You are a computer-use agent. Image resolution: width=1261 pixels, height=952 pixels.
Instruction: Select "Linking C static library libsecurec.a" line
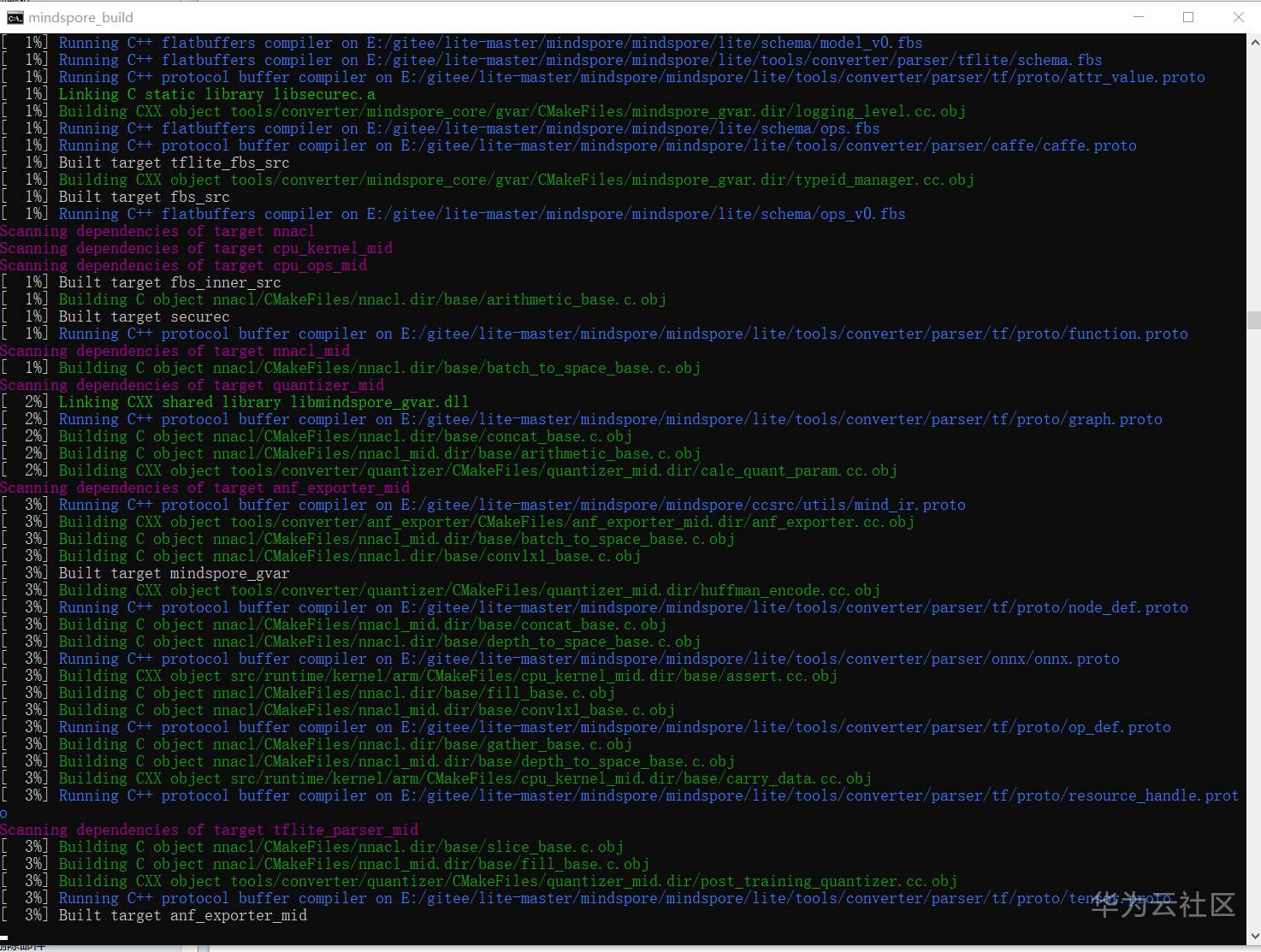click(187, 94)
